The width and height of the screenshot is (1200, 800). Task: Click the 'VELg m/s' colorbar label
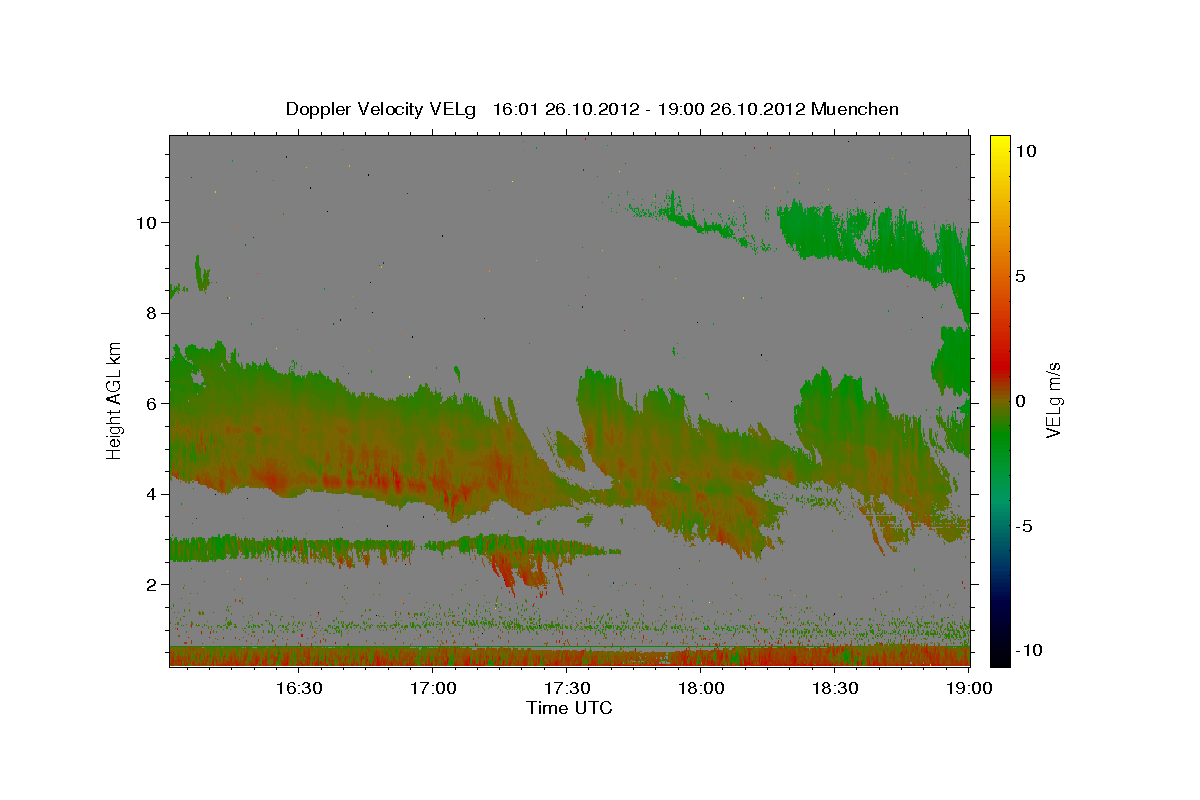[1053, 400]
